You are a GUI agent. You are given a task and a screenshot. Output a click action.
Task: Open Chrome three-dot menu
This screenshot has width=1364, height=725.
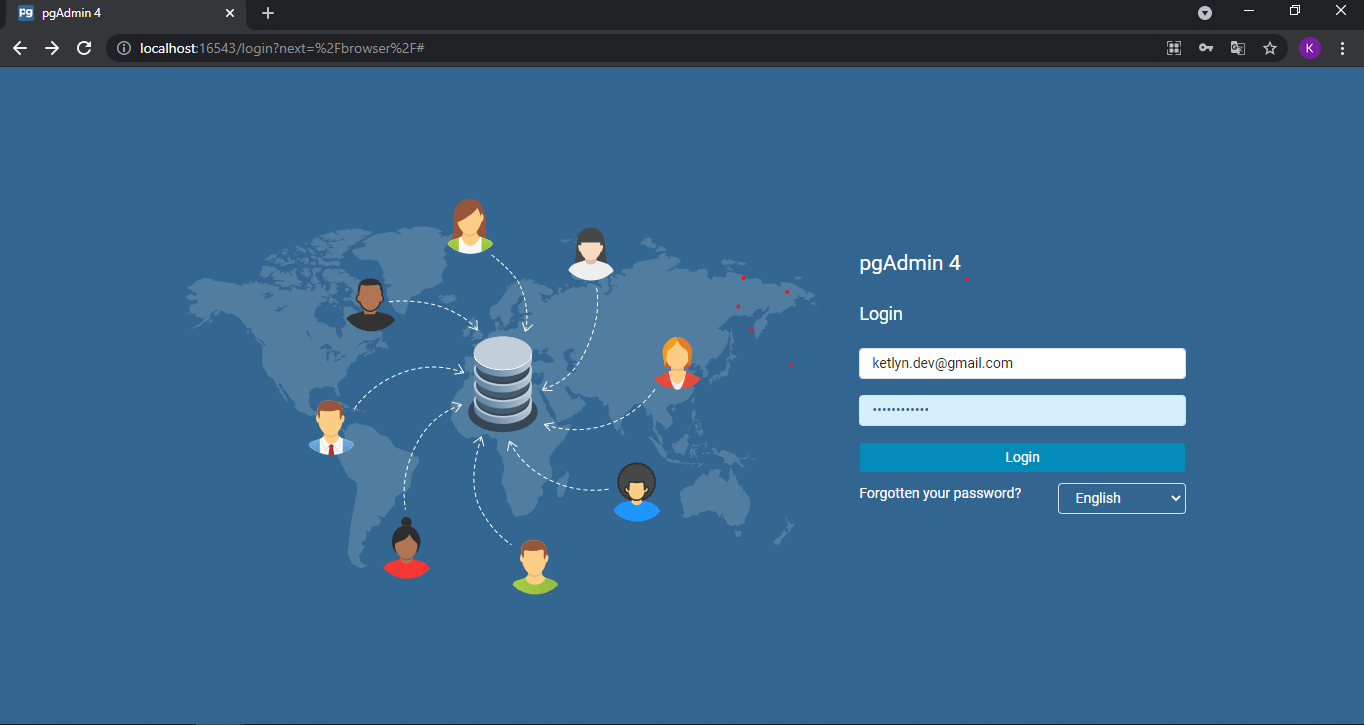[x=1342, y=48]
